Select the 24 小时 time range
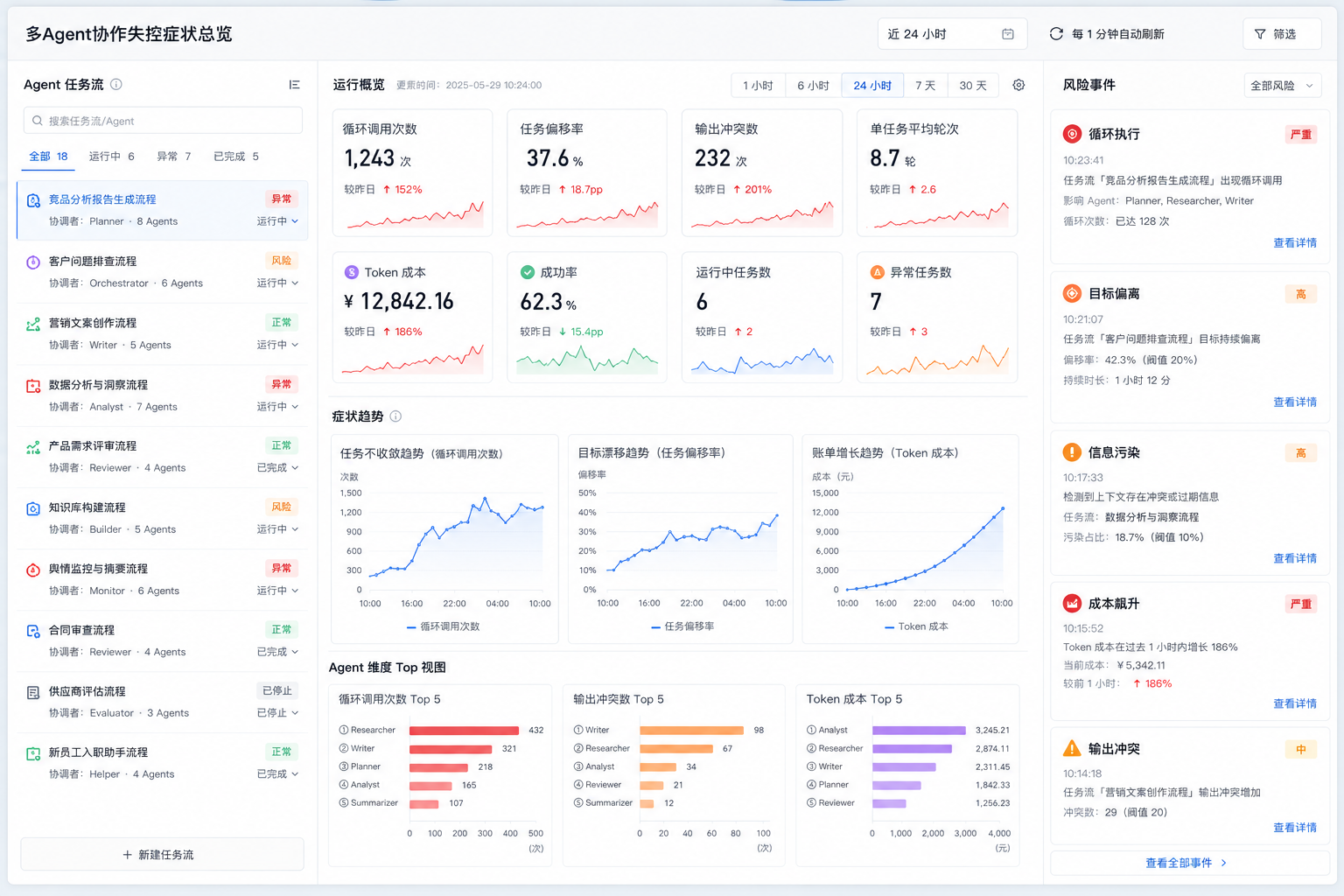This screenshot has width=1344, height=896. coord(872,86)
